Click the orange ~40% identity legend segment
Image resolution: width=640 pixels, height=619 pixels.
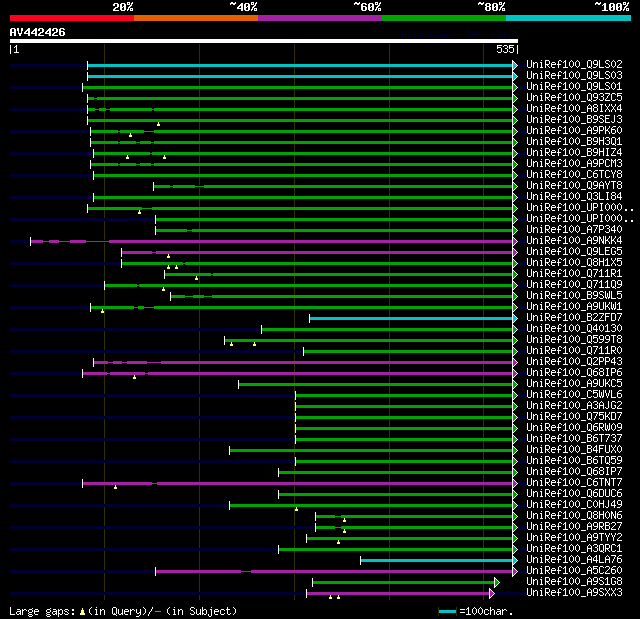tap(196, 18)
